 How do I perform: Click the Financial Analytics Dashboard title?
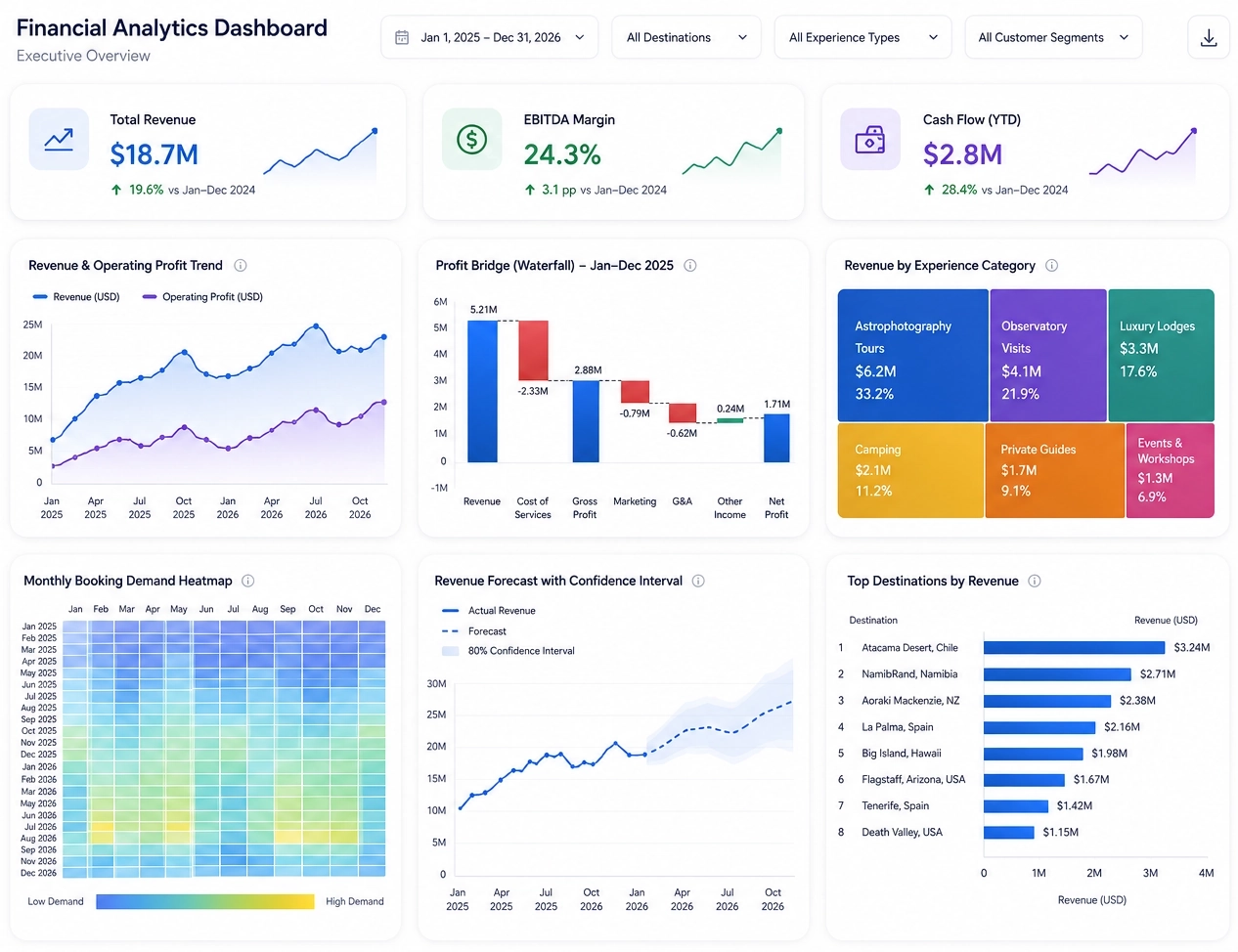point(172,27)
